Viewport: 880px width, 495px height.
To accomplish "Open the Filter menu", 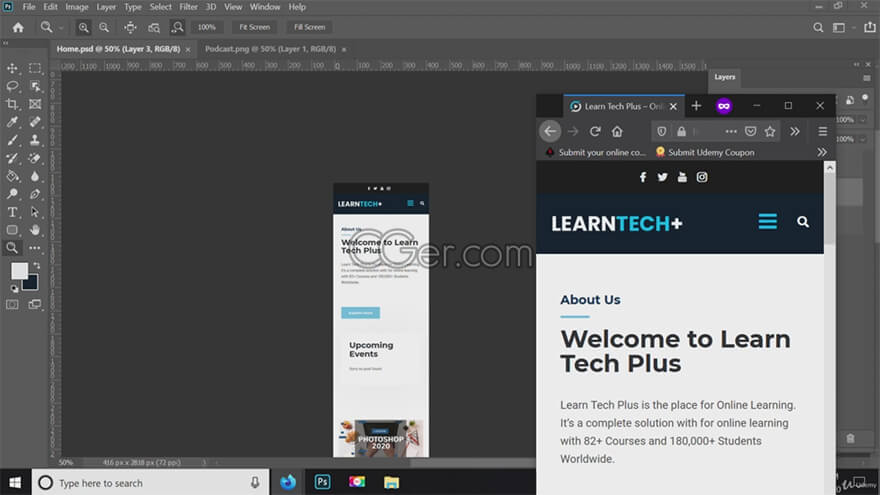I will pyautogui.click(x=189, y=7).
